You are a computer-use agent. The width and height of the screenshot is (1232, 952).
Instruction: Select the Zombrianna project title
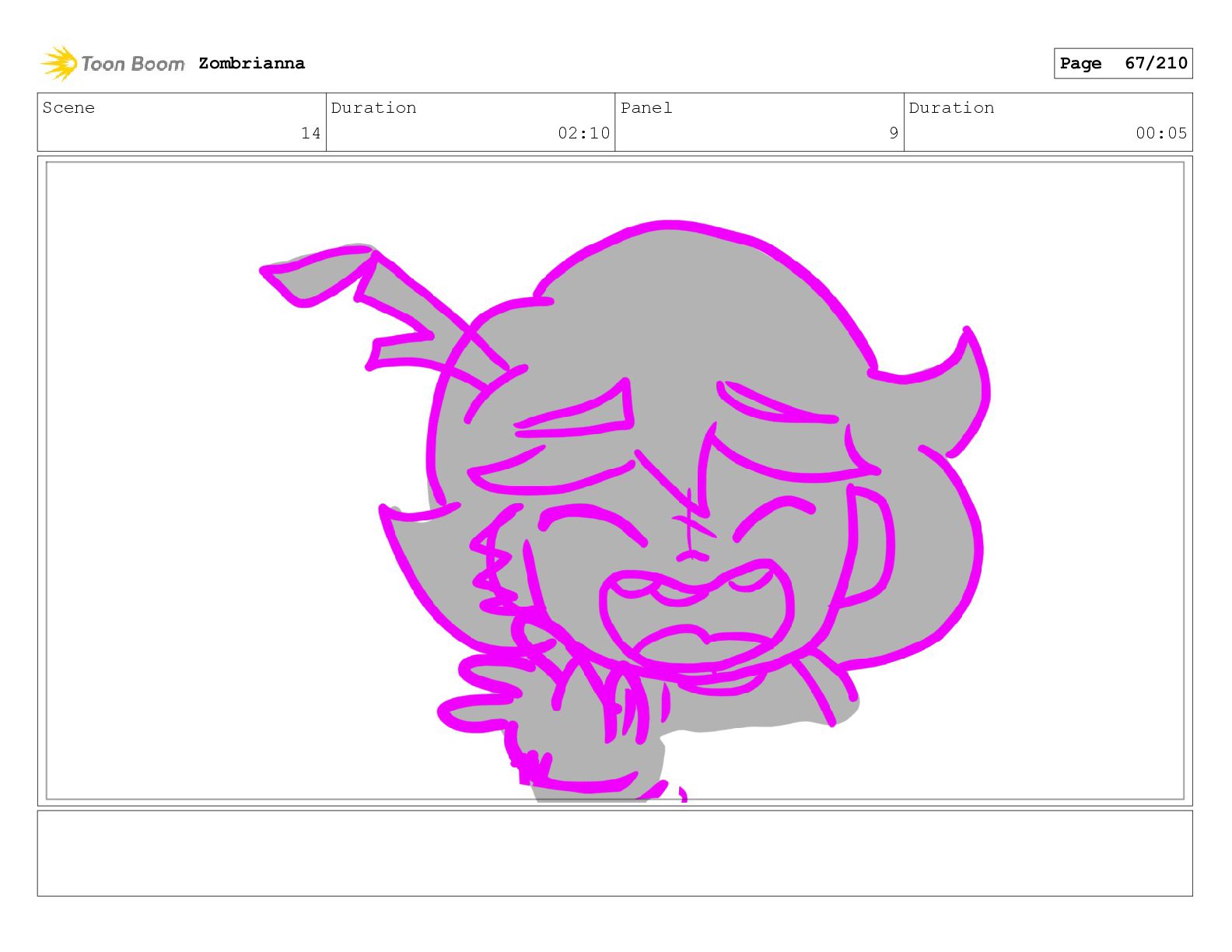pyautogui.click(x=251, y=63)
